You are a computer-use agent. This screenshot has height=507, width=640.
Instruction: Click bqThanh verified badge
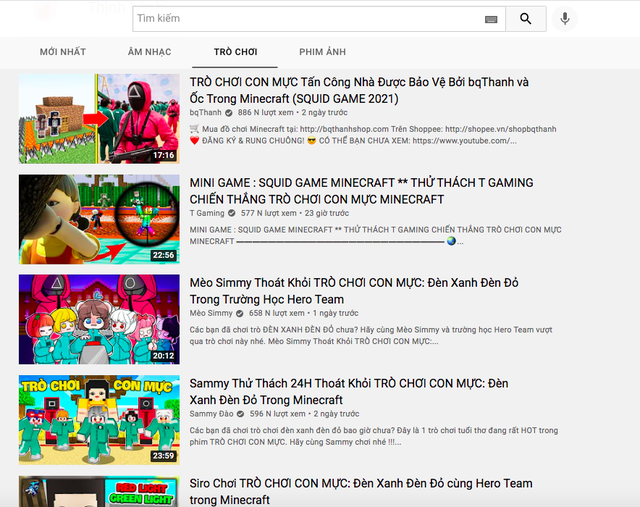pos(229,113)
